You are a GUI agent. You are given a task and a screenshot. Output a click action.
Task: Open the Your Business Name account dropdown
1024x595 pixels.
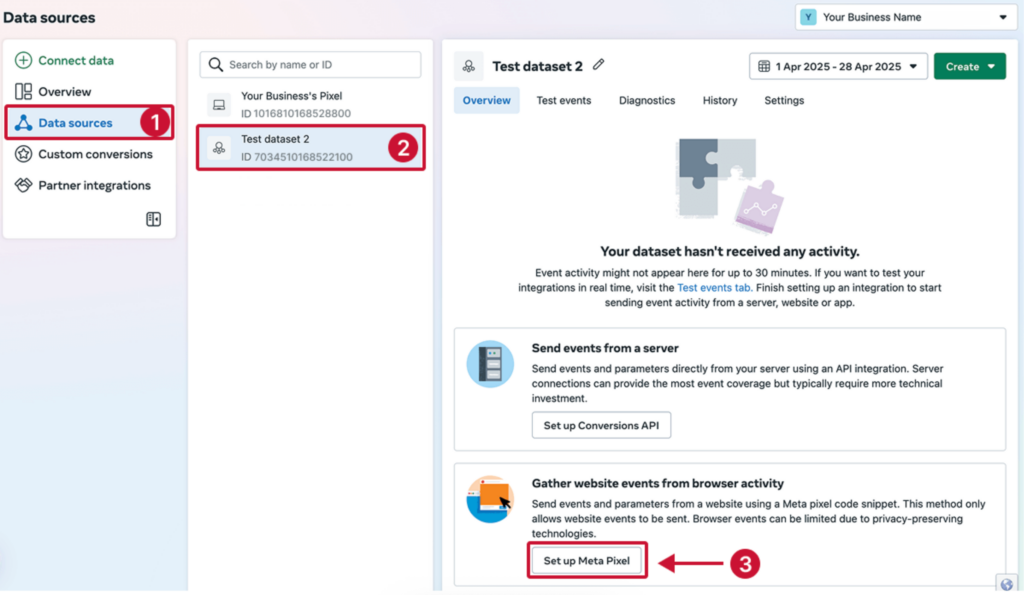tap(906, 17)
